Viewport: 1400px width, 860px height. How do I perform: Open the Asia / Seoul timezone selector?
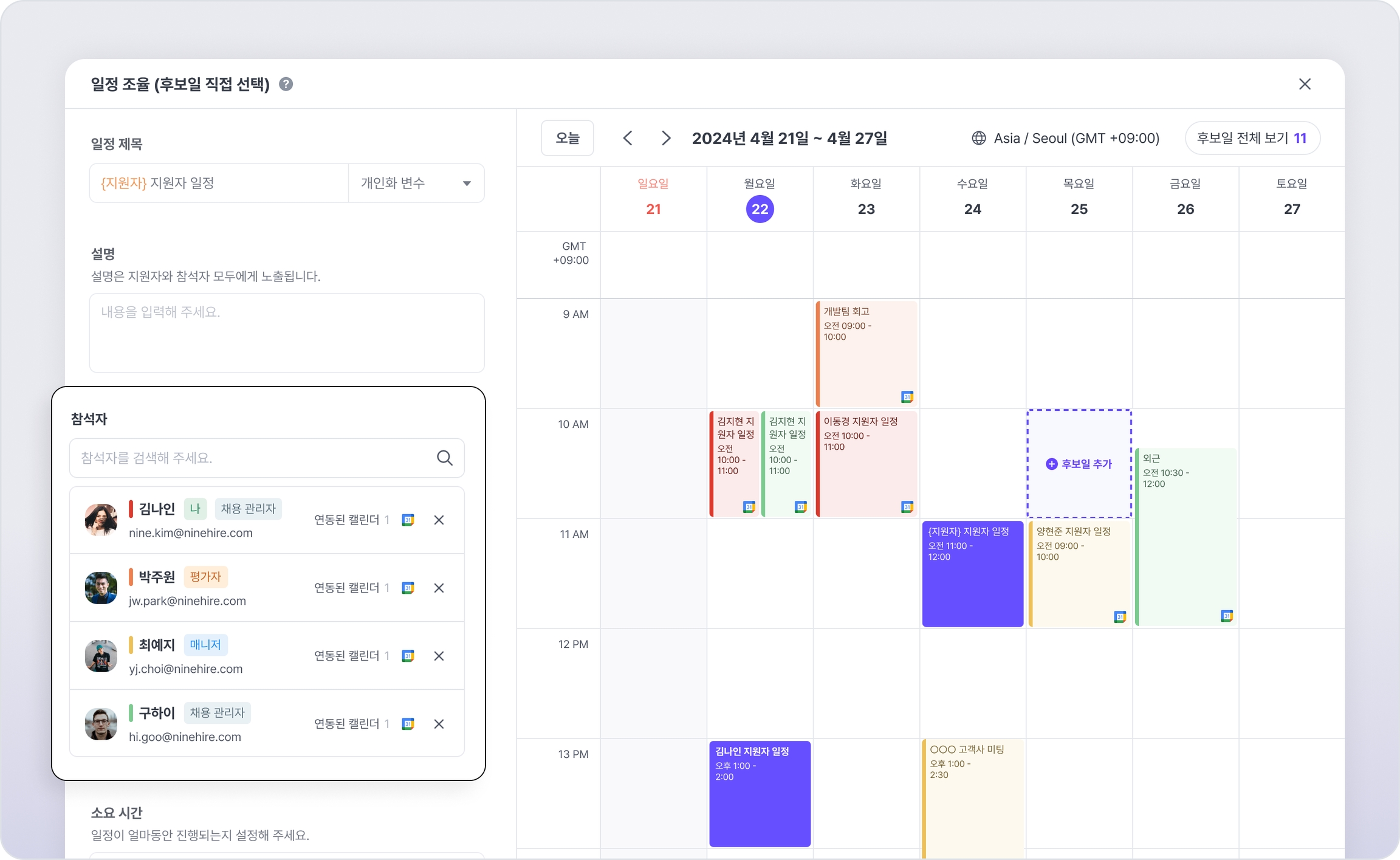point(1076,138)
